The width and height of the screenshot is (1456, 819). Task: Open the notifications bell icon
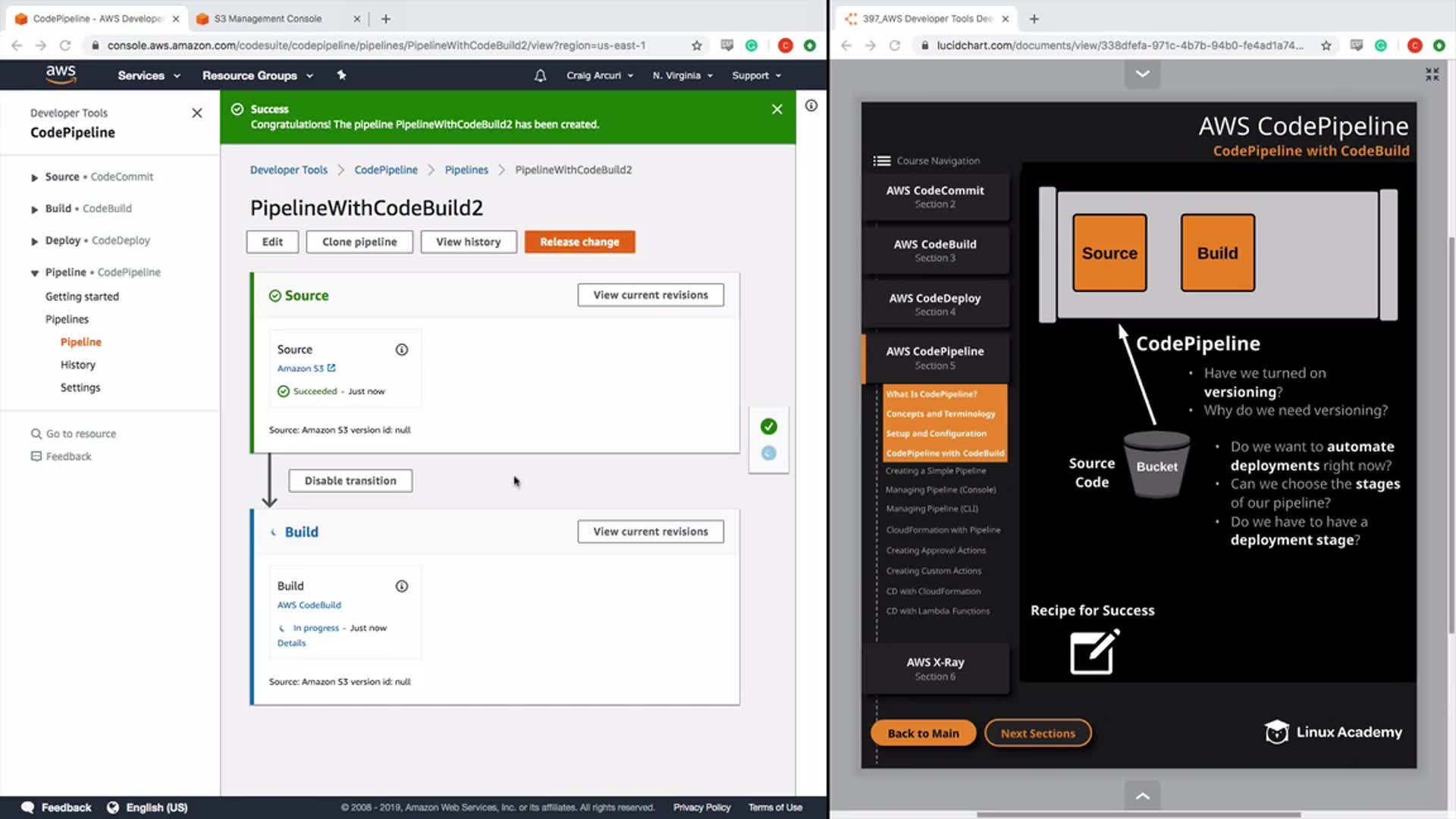pos(540,75)
